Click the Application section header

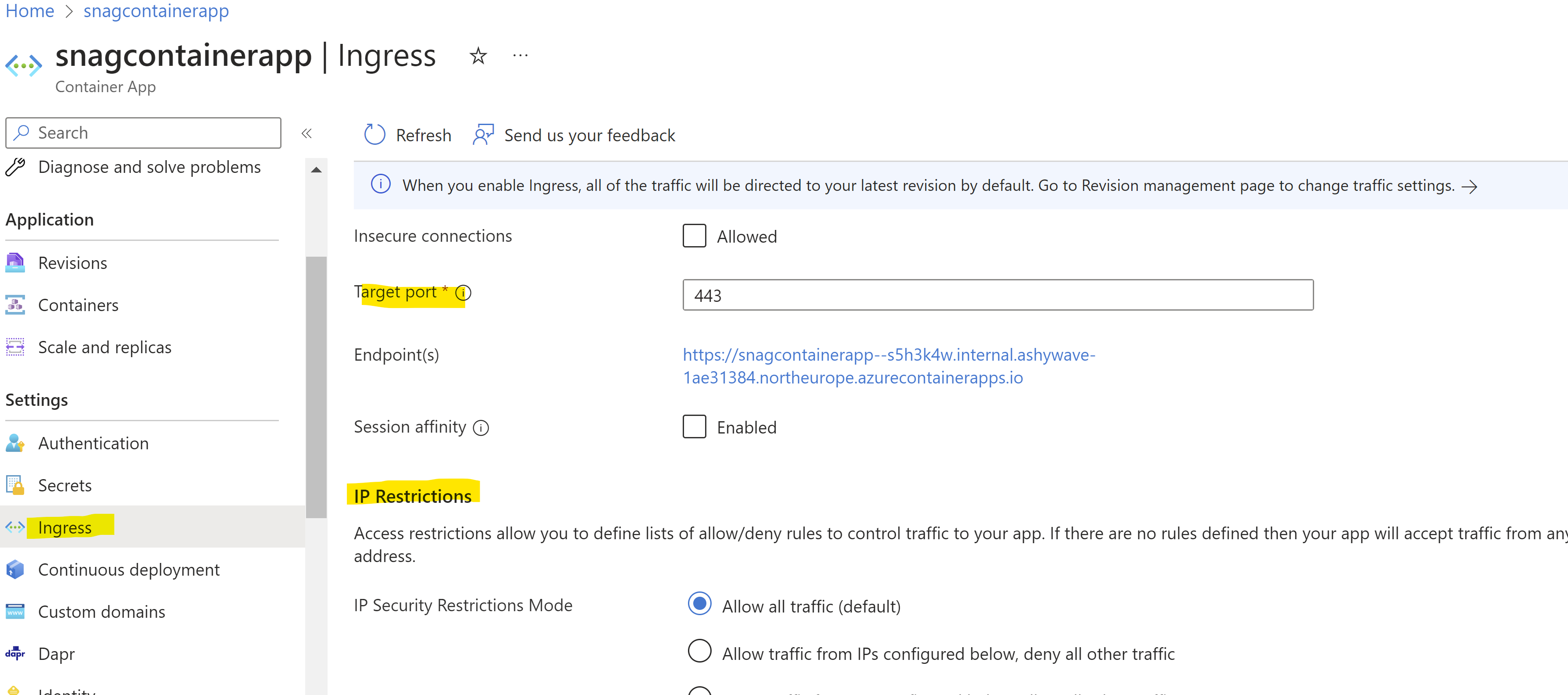(50, 219)
